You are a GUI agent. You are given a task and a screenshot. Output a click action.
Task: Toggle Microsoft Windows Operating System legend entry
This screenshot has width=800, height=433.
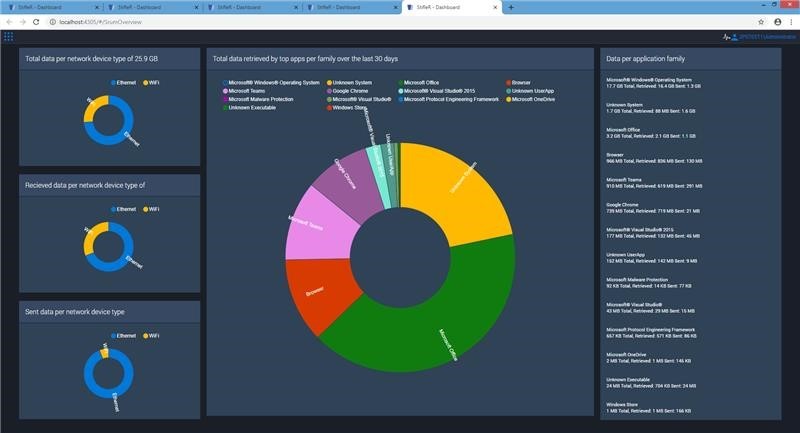pyautogui.click(x=271, y=83)
